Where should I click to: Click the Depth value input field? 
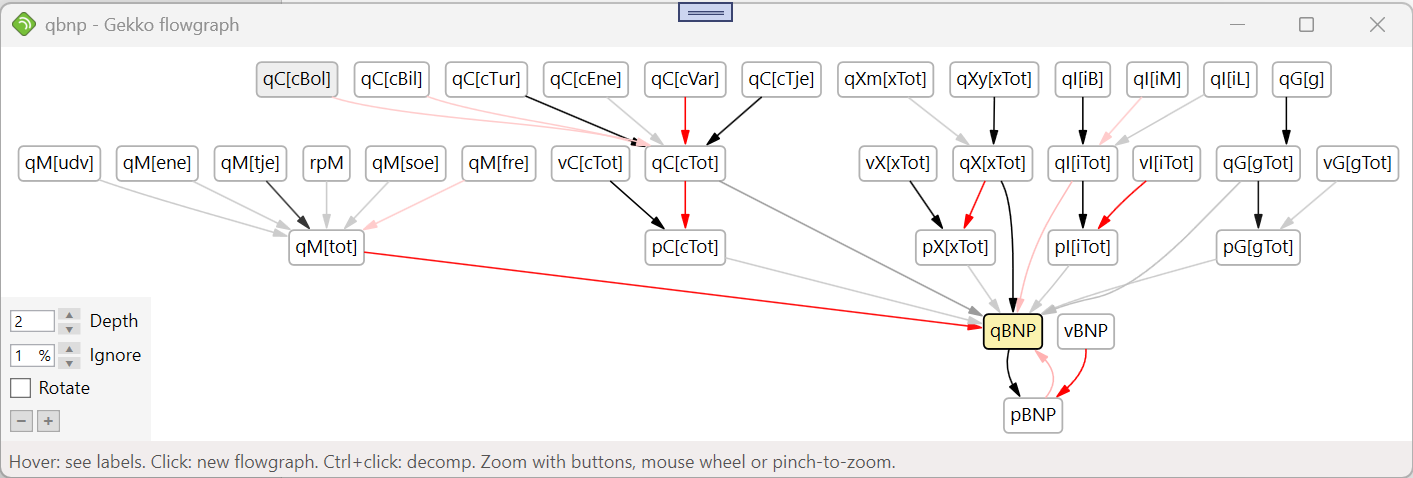[32, 321]
